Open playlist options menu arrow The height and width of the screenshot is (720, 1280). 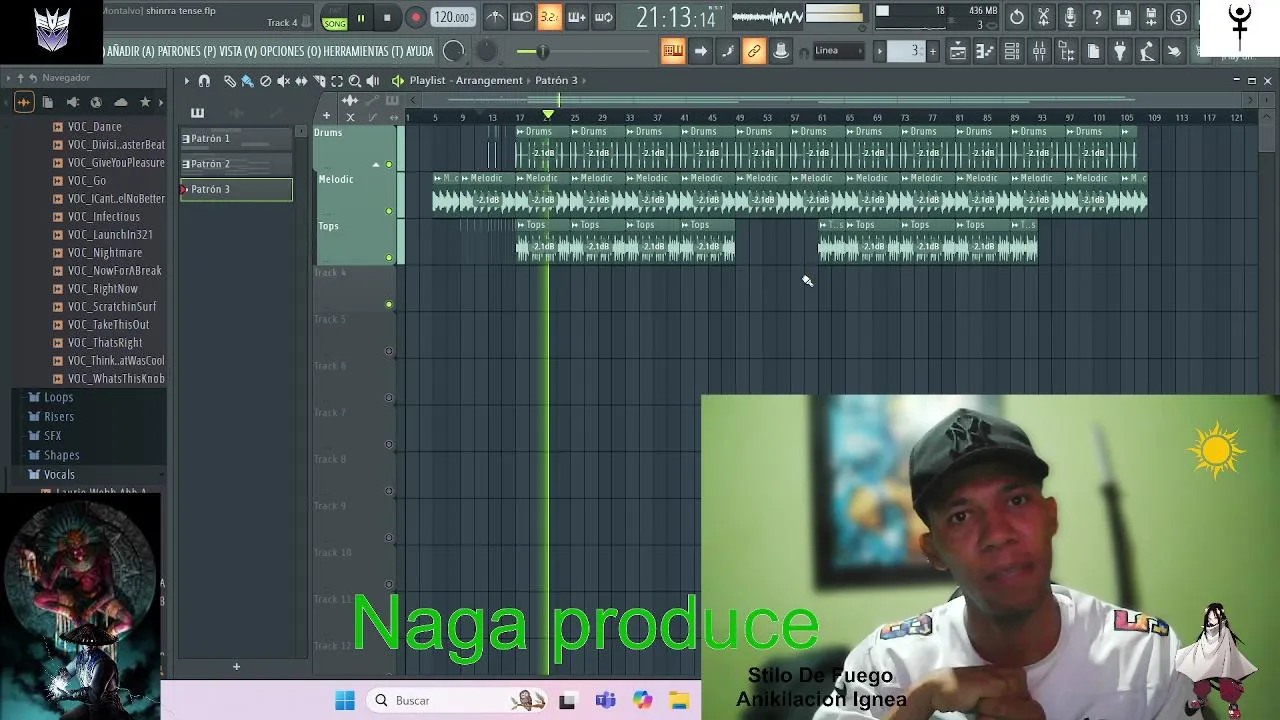186,81
